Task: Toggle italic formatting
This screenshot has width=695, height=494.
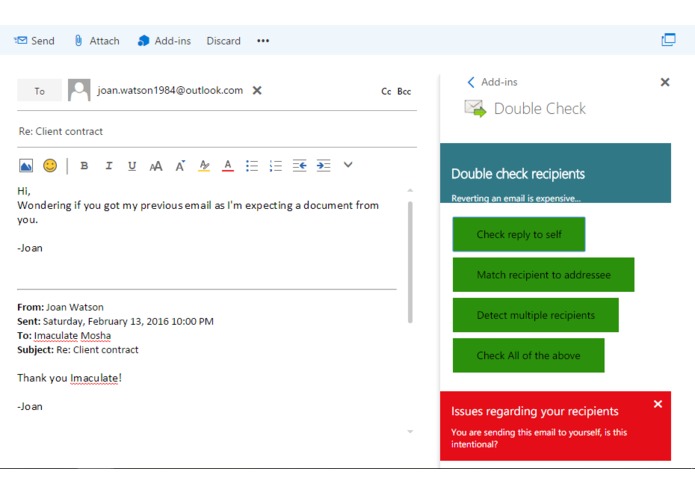Action: 108,166
